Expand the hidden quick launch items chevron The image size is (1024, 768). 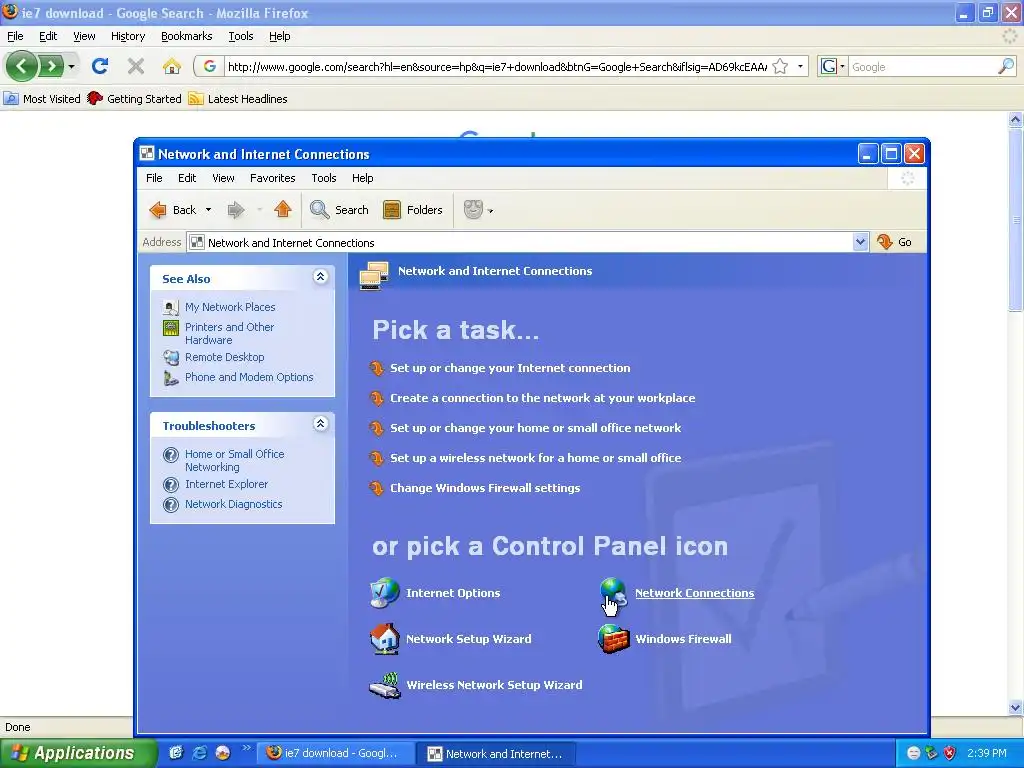coord(246,748)
